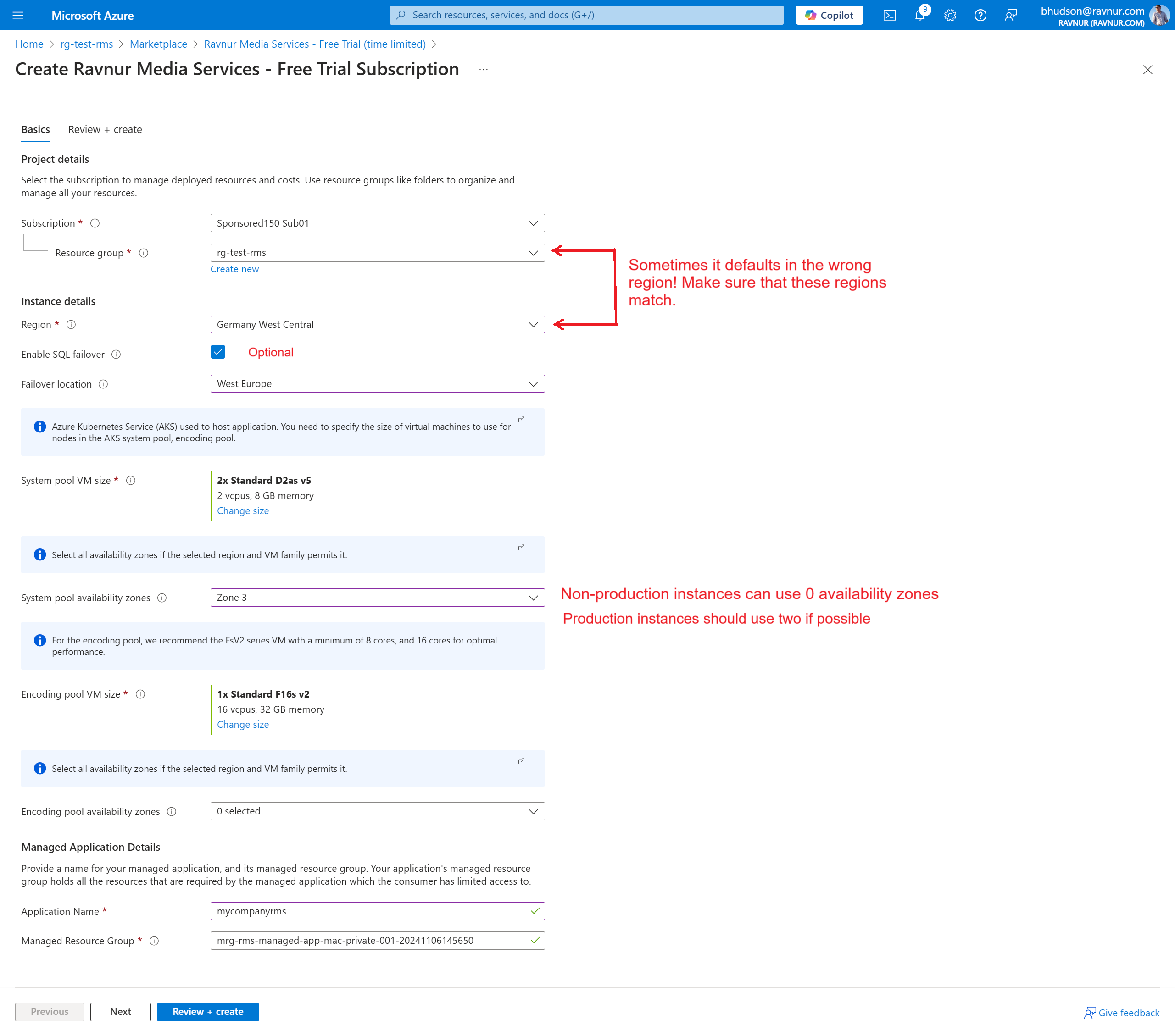1175x1036 pixels.
Task: Uncheck Enable SQL failover checkbox
Action: (x=218, y=352)
